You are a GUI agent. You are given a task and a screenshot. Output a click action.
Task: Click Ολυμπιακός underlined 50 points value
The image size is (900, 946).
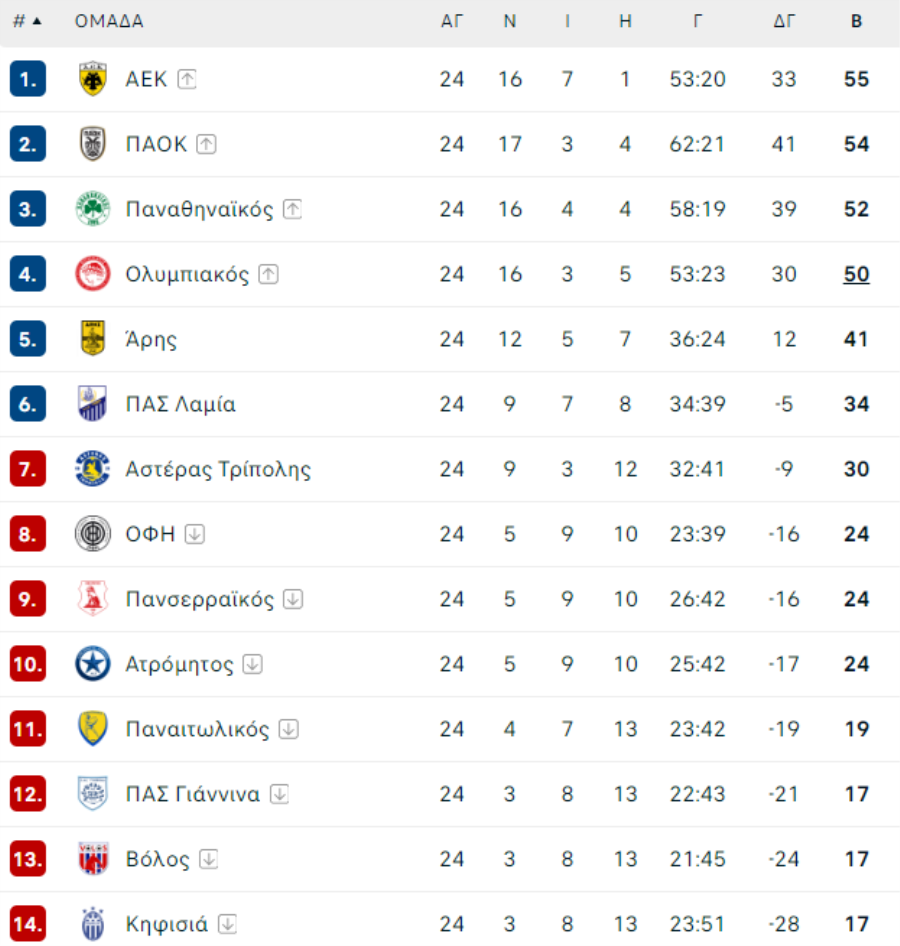856,275
